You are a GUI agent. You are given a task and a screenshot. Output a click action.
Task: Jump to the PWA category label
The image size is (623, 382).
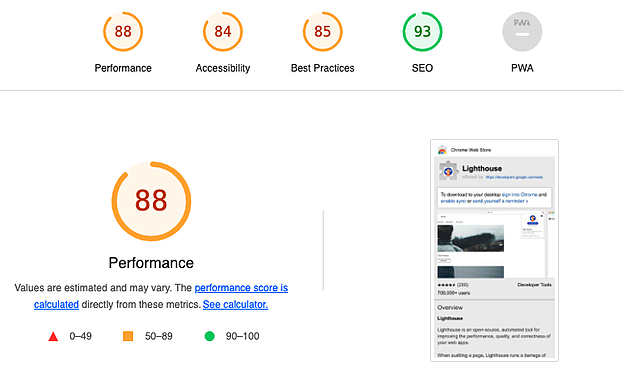tap(522, 68)
